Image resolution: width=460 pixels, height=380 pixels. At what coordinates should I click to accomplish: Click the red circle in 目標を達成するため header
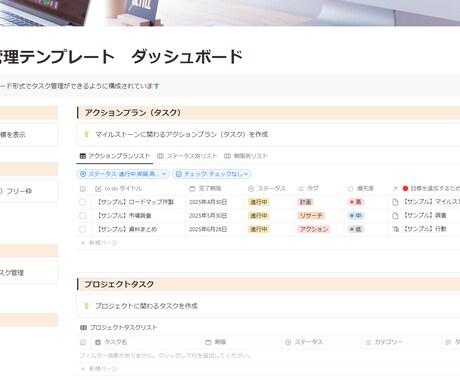(405, 189)
